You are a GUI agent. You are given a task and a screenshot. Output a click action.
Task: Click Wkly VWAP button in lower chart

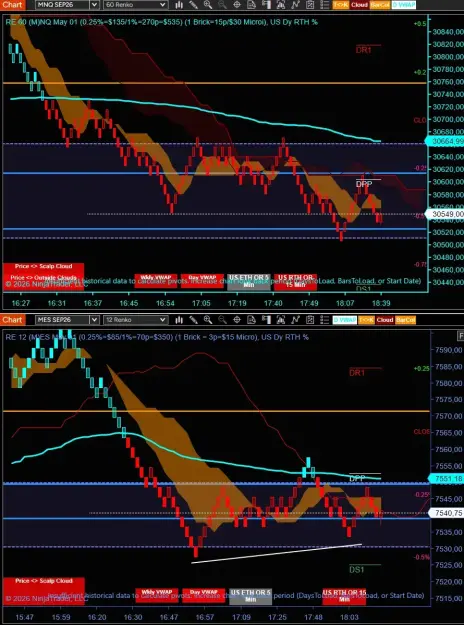[157, 595]
